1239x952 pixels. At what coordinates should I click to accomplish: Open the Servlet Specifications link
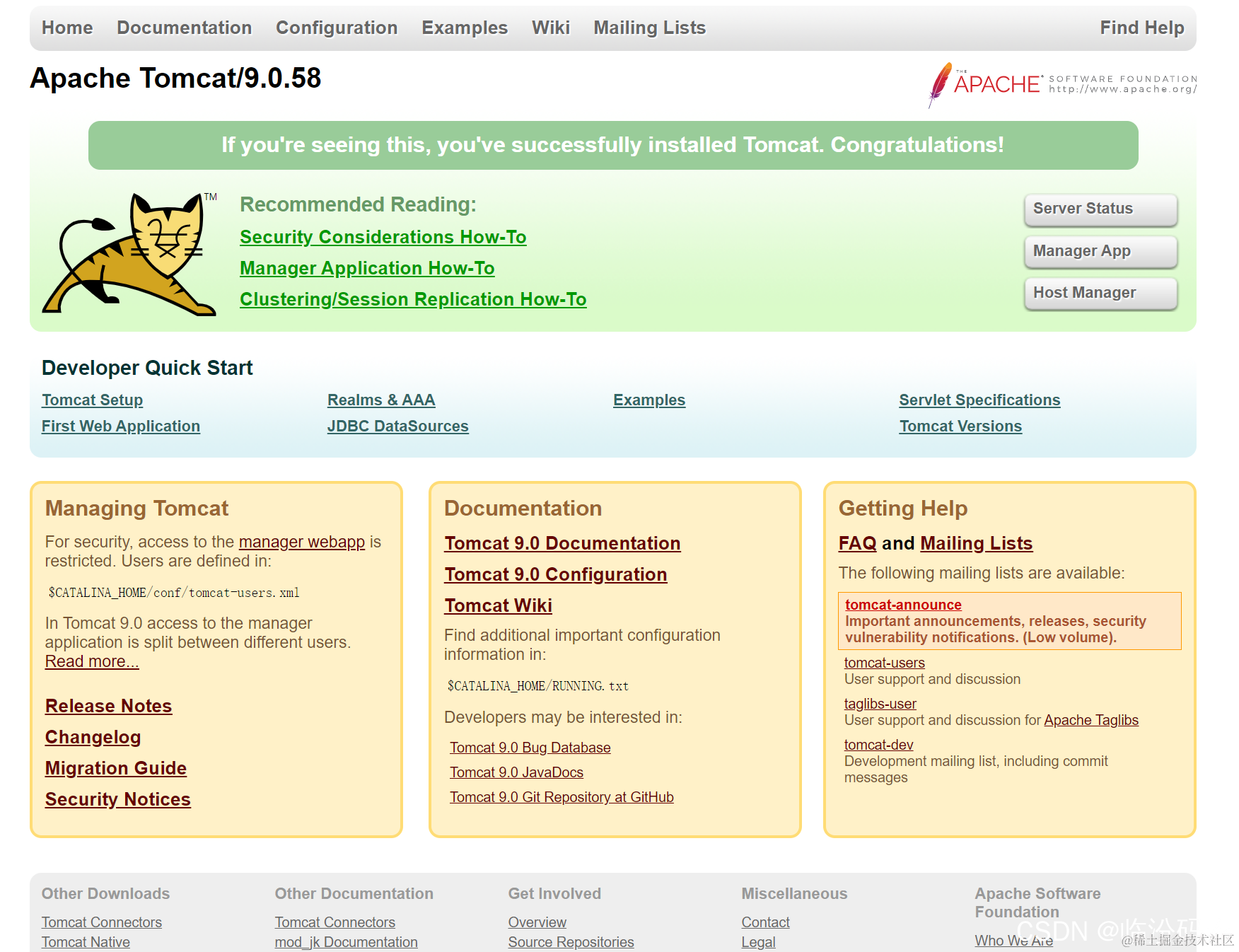[x=979, y=400]
